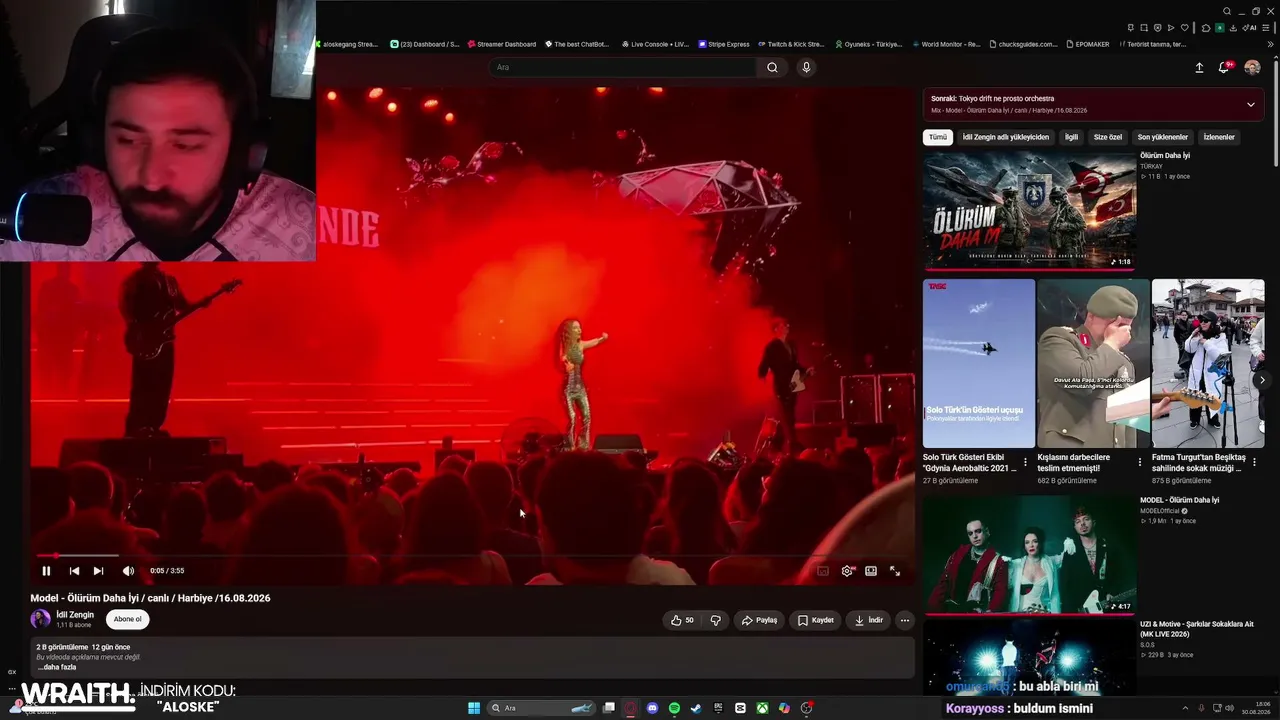Open İdil Zengin channel name link
Screen dimensions: 1280x720
[75, 615]
